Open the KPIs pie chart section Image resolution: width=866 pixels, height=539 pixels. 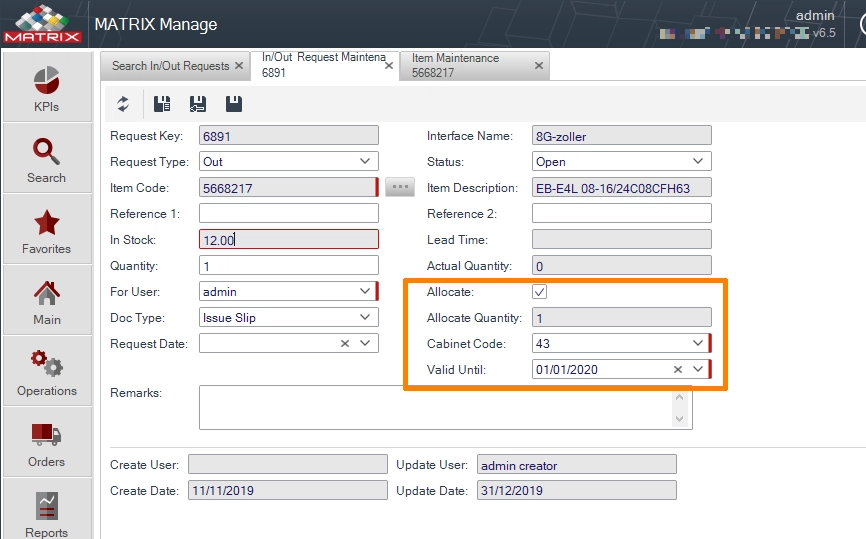tap(46, 87)
